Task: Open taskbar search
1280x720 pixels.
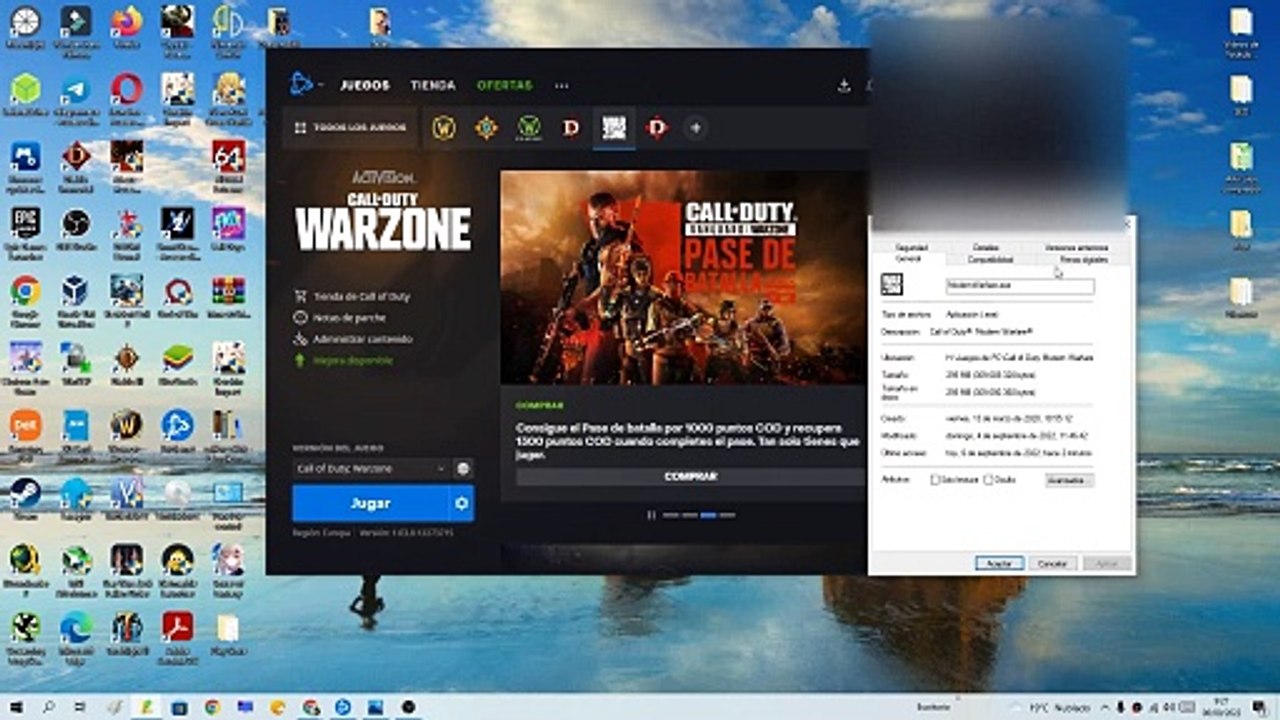Action: [x=49, y=707]
